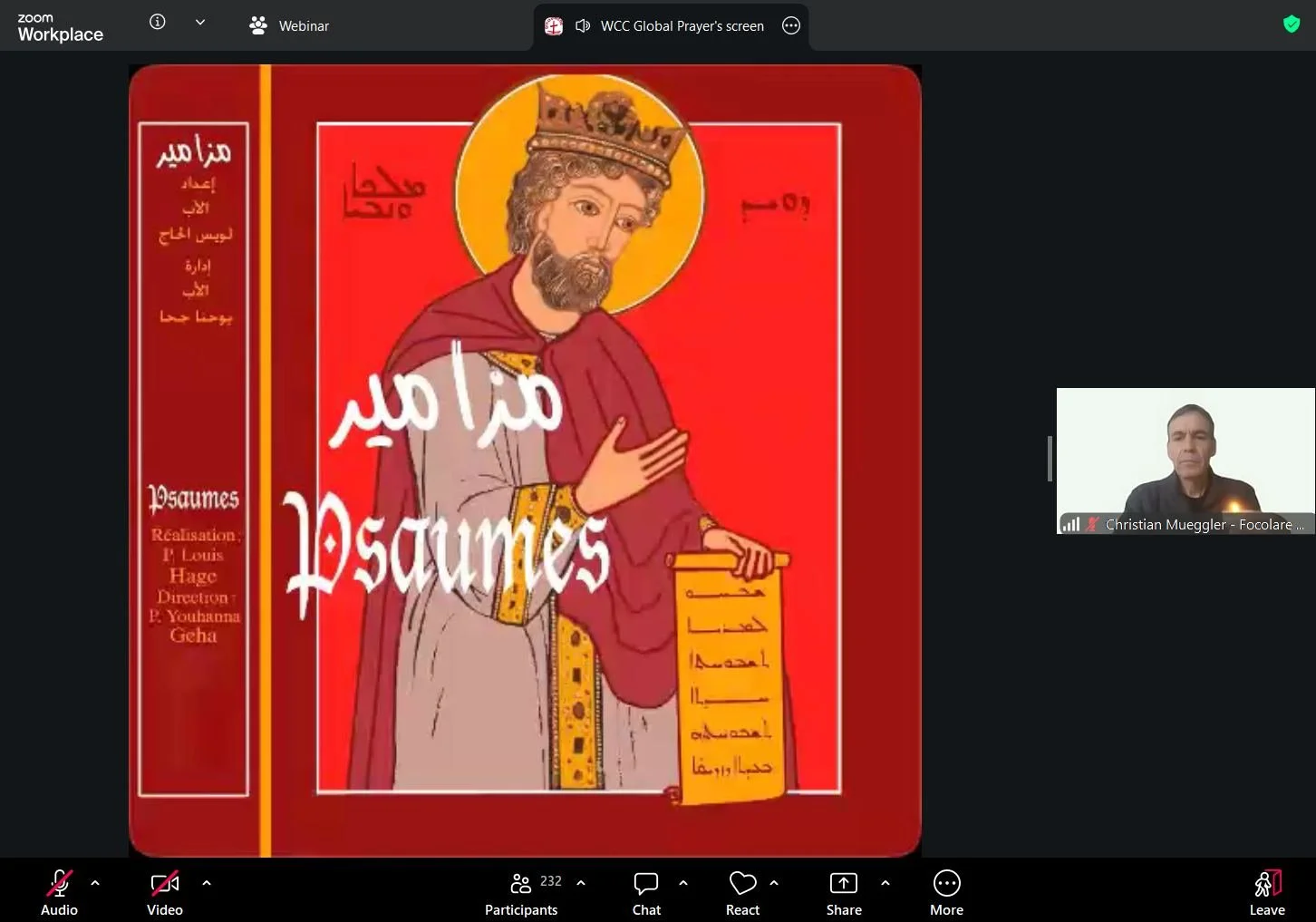Open the Chat panel
Screen dimensions: 1316x922
pos(646,893)
